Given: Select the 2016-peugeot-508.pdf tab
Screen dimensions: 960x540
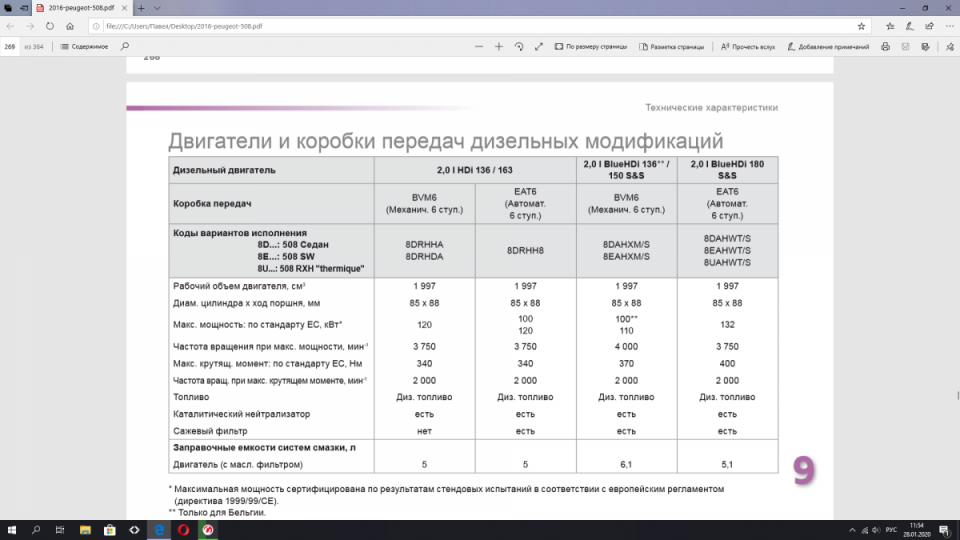Looking at the screenshot, I should (81, 8).
